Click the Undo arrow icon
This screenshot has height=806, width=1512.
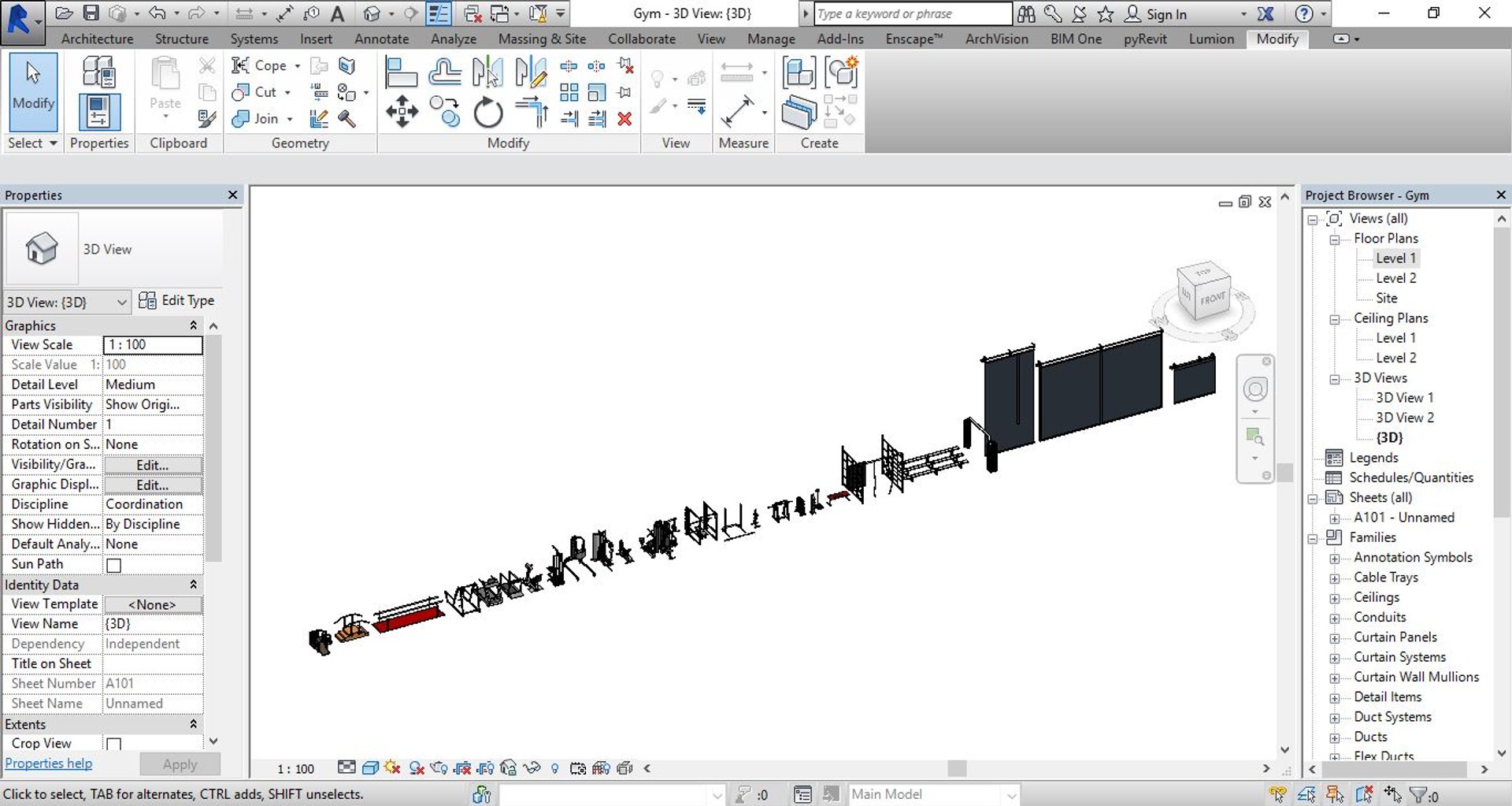point(157,13)
